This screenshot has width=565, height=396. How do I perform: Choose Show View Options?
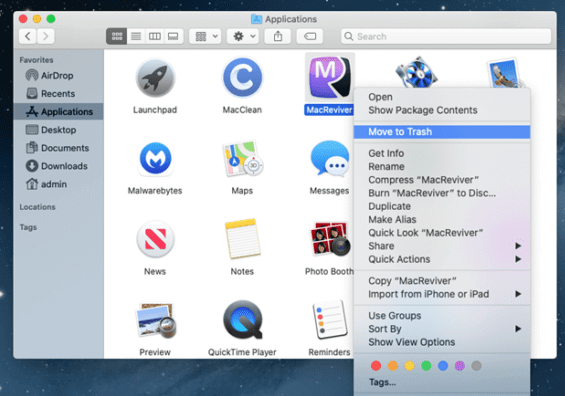442,342
